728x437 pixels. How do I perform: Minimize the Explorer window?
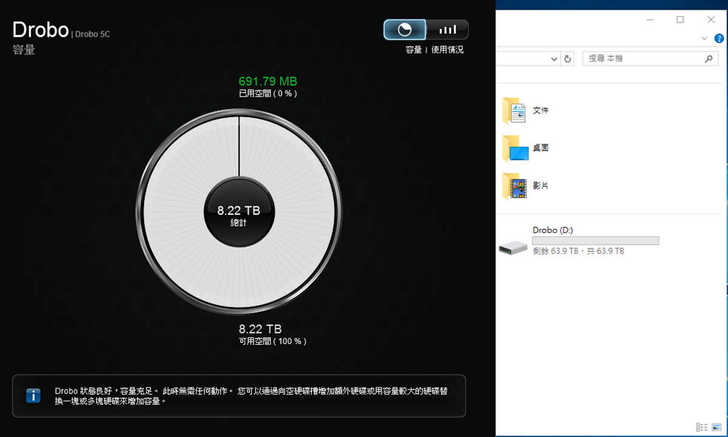(650, 20)
